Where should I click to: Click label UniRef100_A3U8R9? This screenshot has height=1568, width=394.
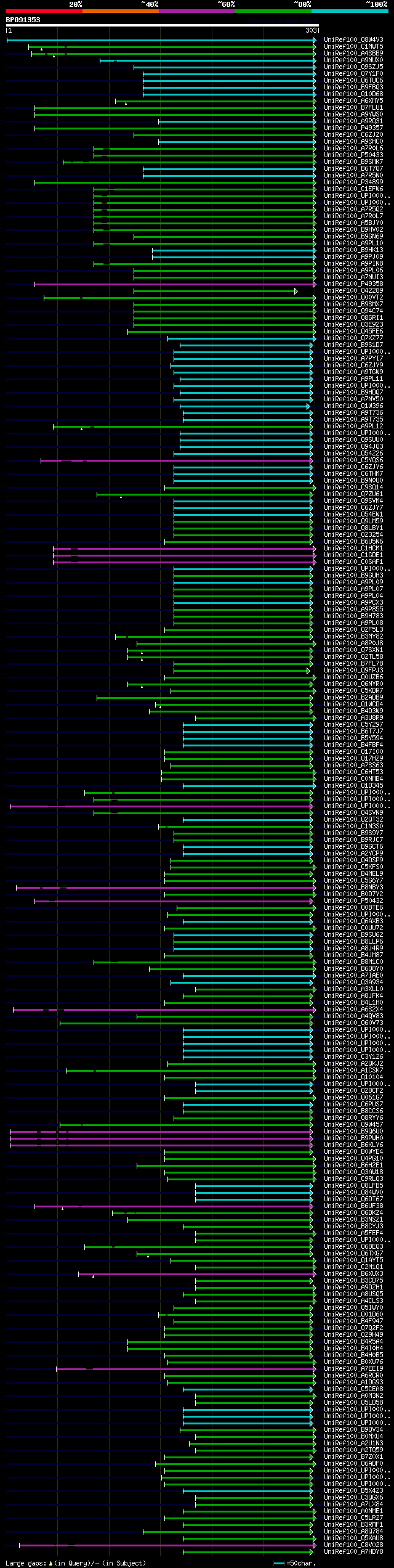tap(353, 718)
